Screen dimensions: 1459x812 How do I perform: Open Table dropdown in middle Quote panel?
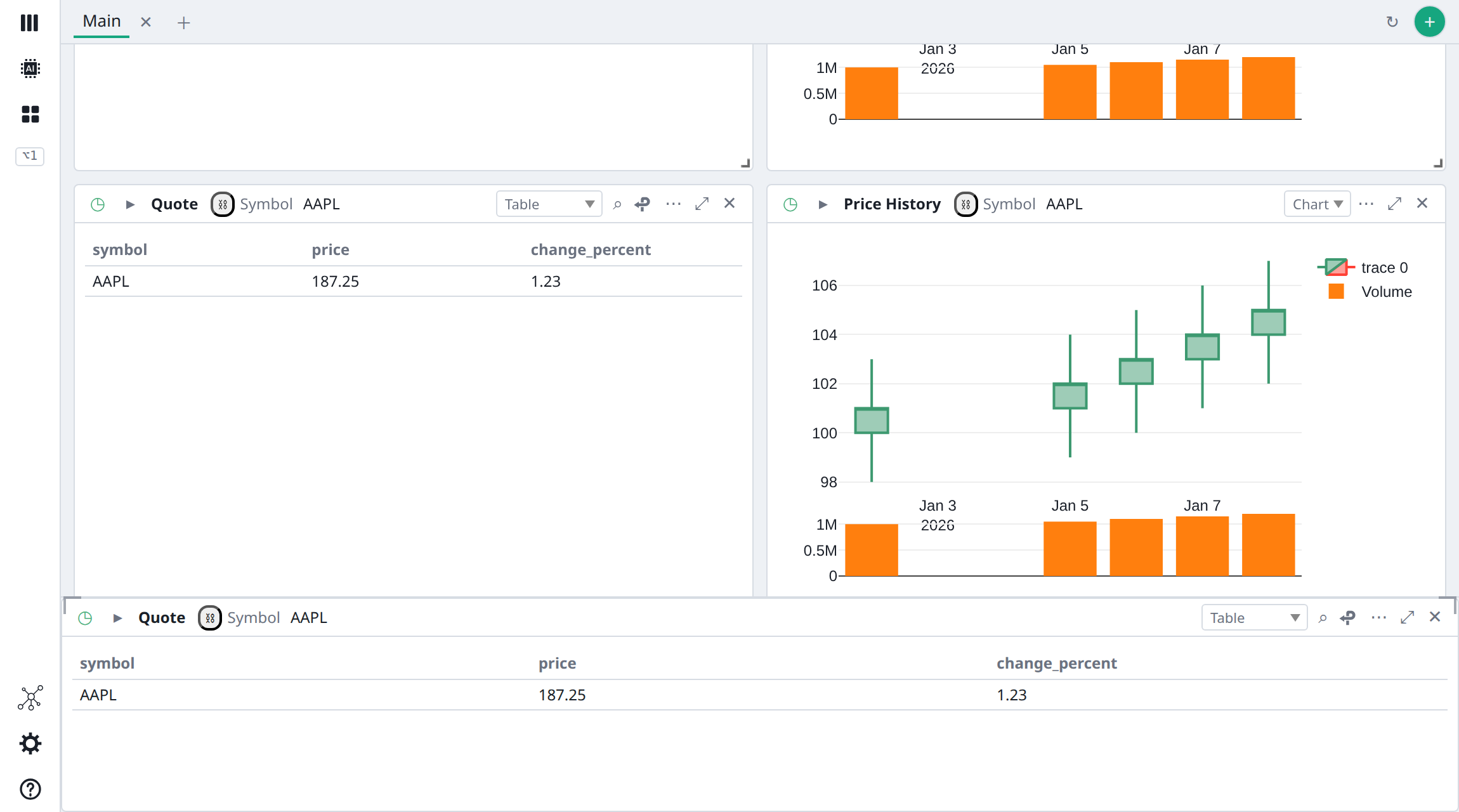pyautogui.click(x=549, y=204)
